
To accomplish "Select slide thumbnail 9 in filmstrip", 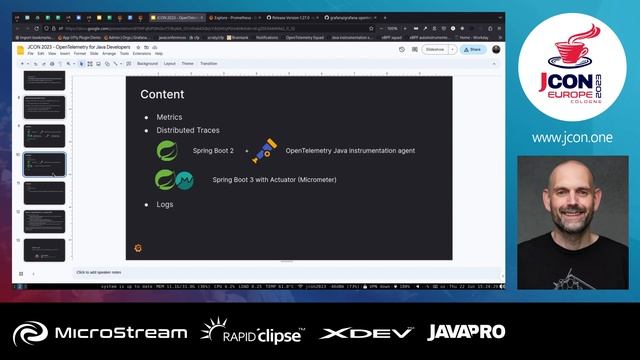I will (44, 136).
